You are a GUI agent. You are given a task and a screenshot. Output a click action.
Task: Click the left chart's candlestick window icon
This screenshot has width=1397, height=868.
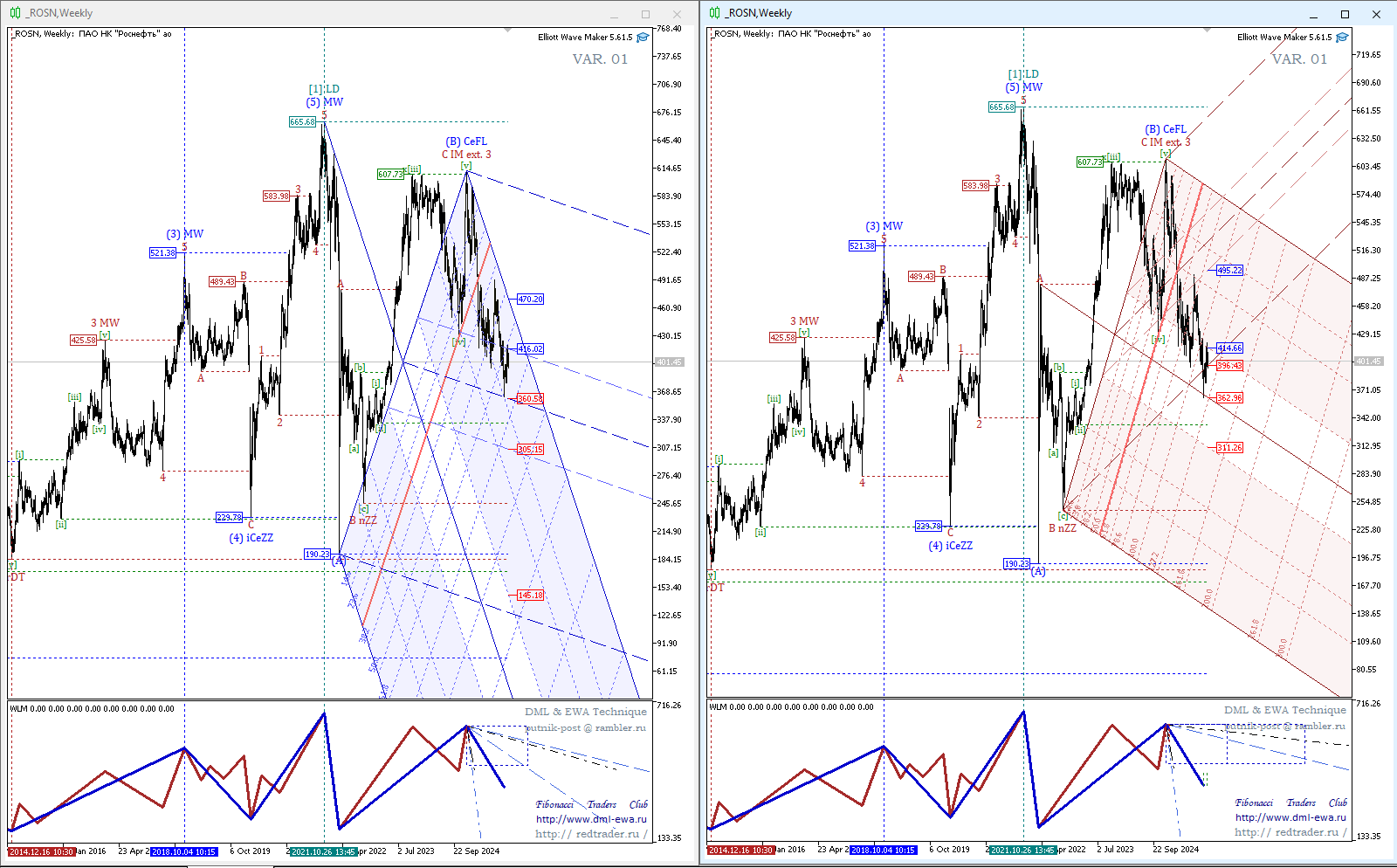pyautogui.click(x=15, y=13)
